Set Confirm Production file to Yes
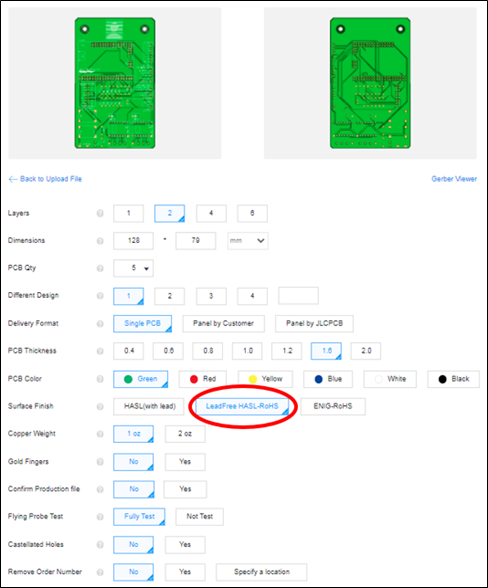This screenshot has height=588, width=488. point(185,489)
